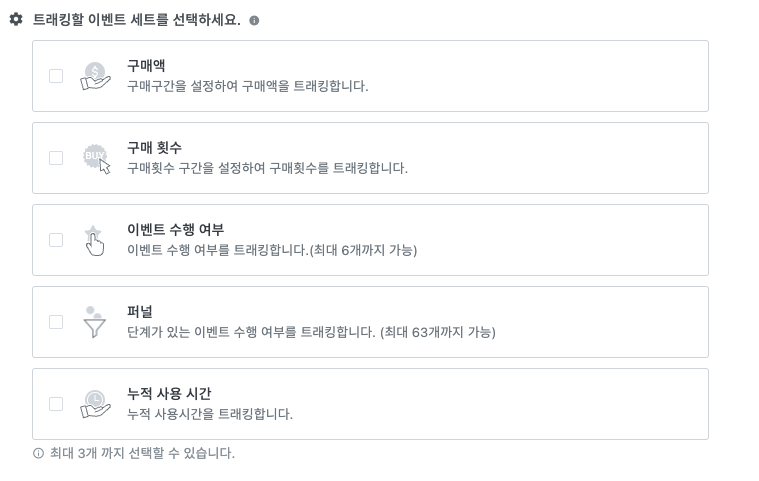Check the 구매액 checkbox
759x481 pixels.
coord(56,76)
